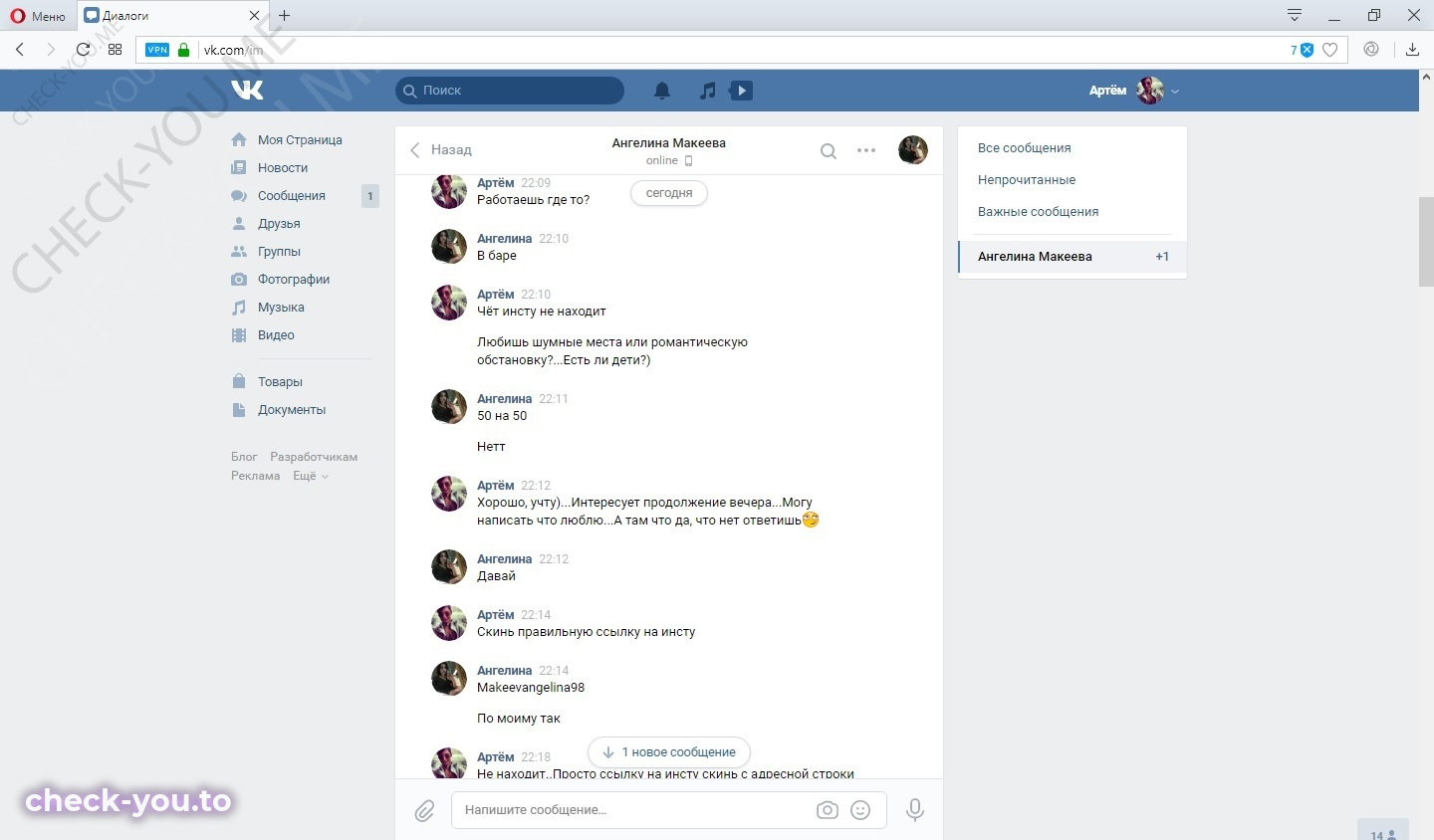Click message text 'Makeevangelina98'
Screen dimensions: 1434x840
click(x=531, y=688)
